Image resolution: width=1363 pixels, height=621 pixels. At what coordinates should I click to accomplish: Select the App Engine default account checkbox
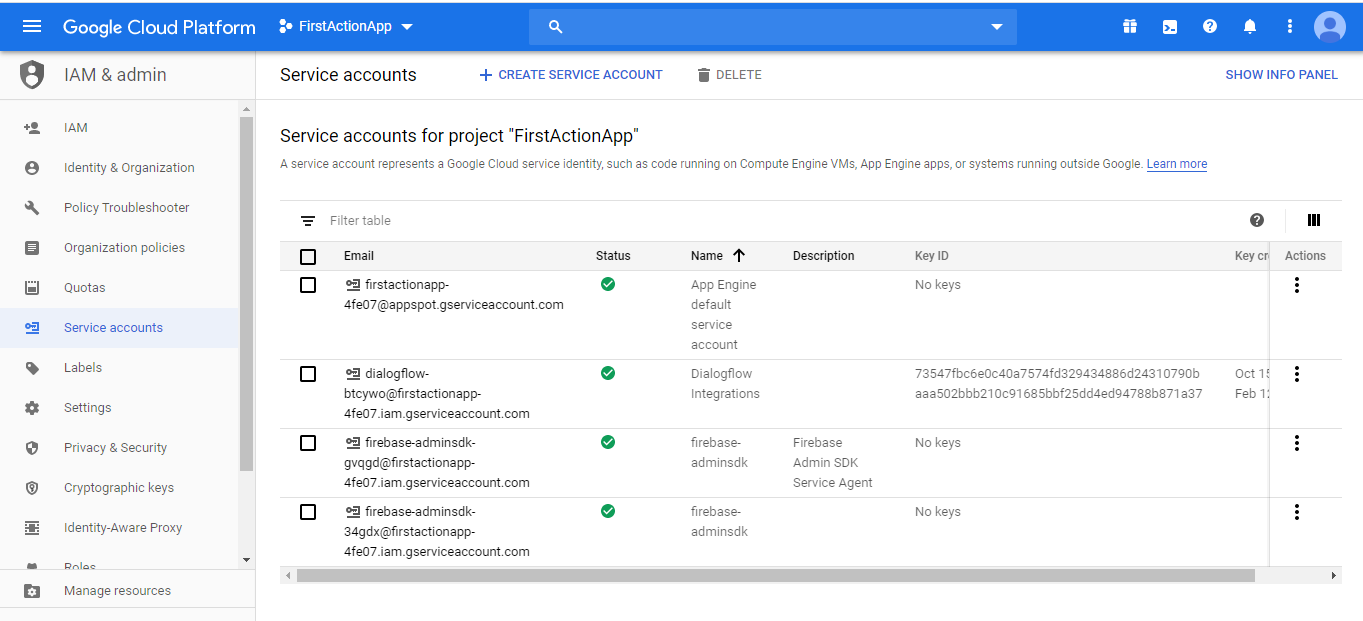coord(308,285)
